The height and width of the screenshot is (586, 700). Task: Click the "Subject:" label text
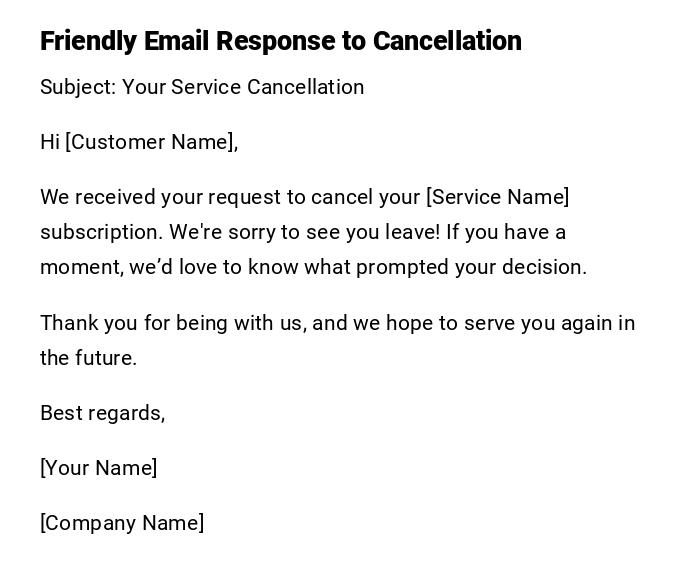(x=78, y=87)
